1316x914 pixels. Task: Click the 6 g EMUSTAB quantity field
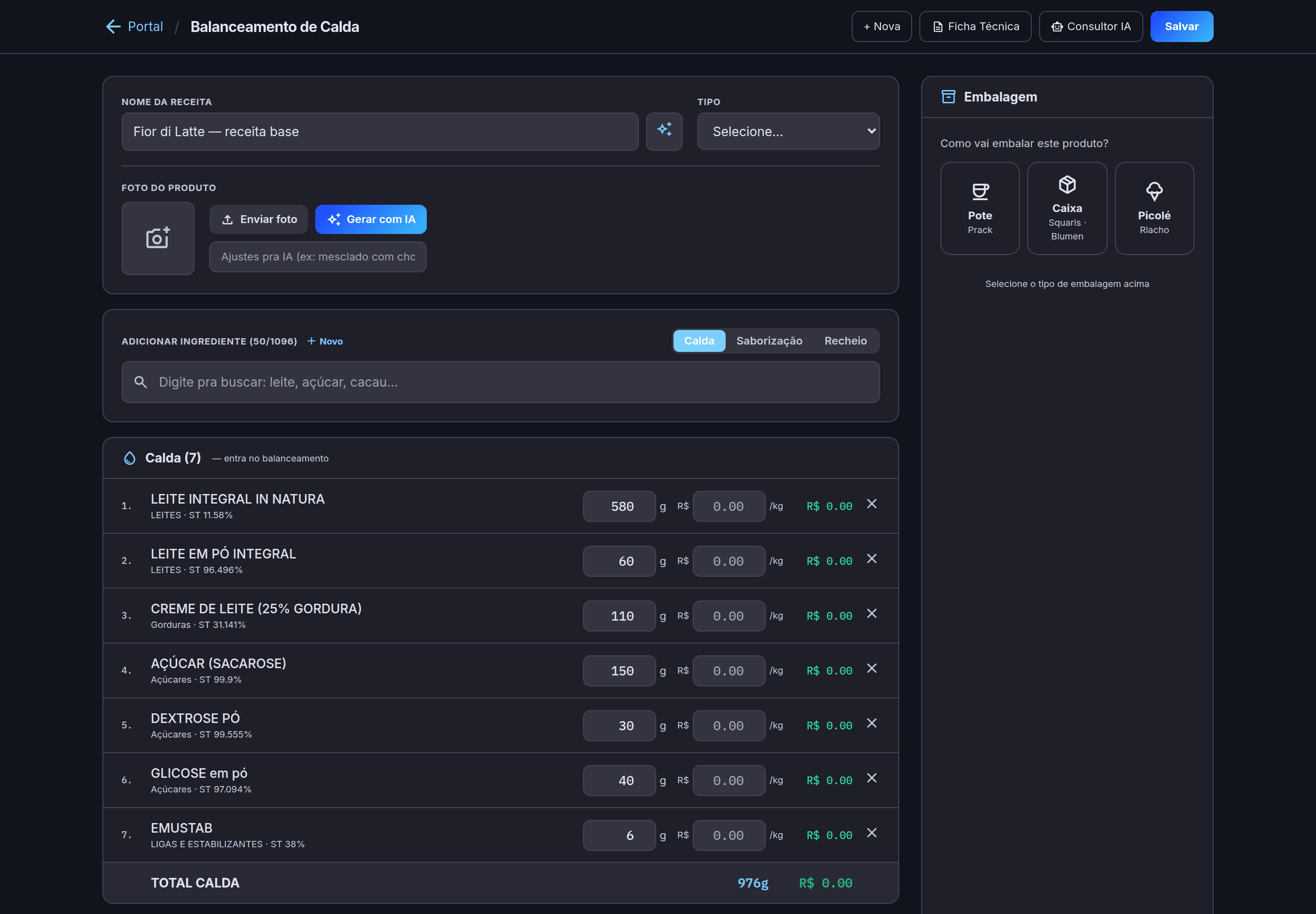pos(619,835)
